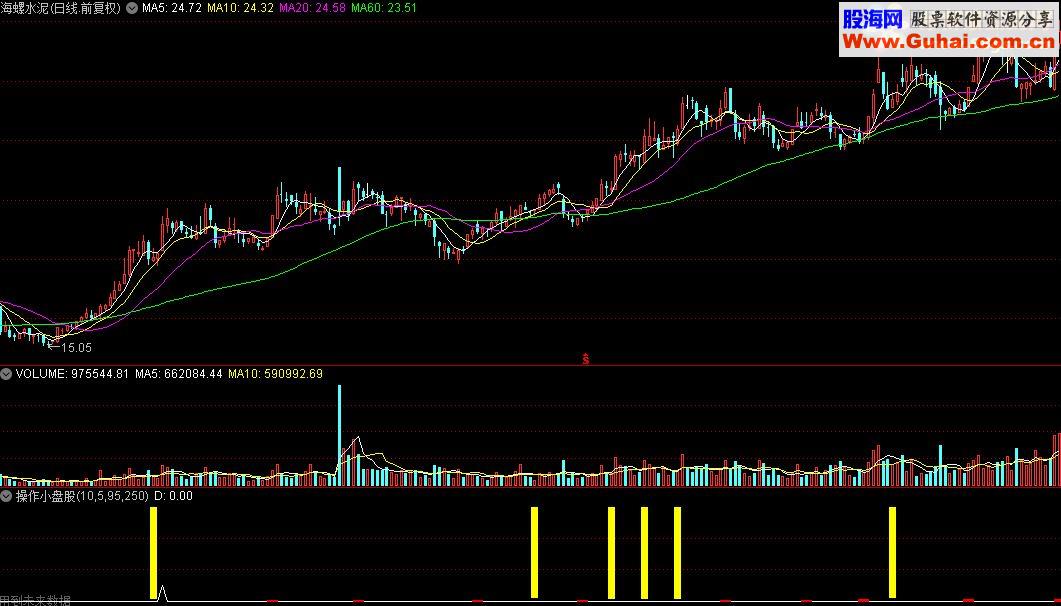Open the dropdown arrow beside 海螺水泥 title

(131, 9)
